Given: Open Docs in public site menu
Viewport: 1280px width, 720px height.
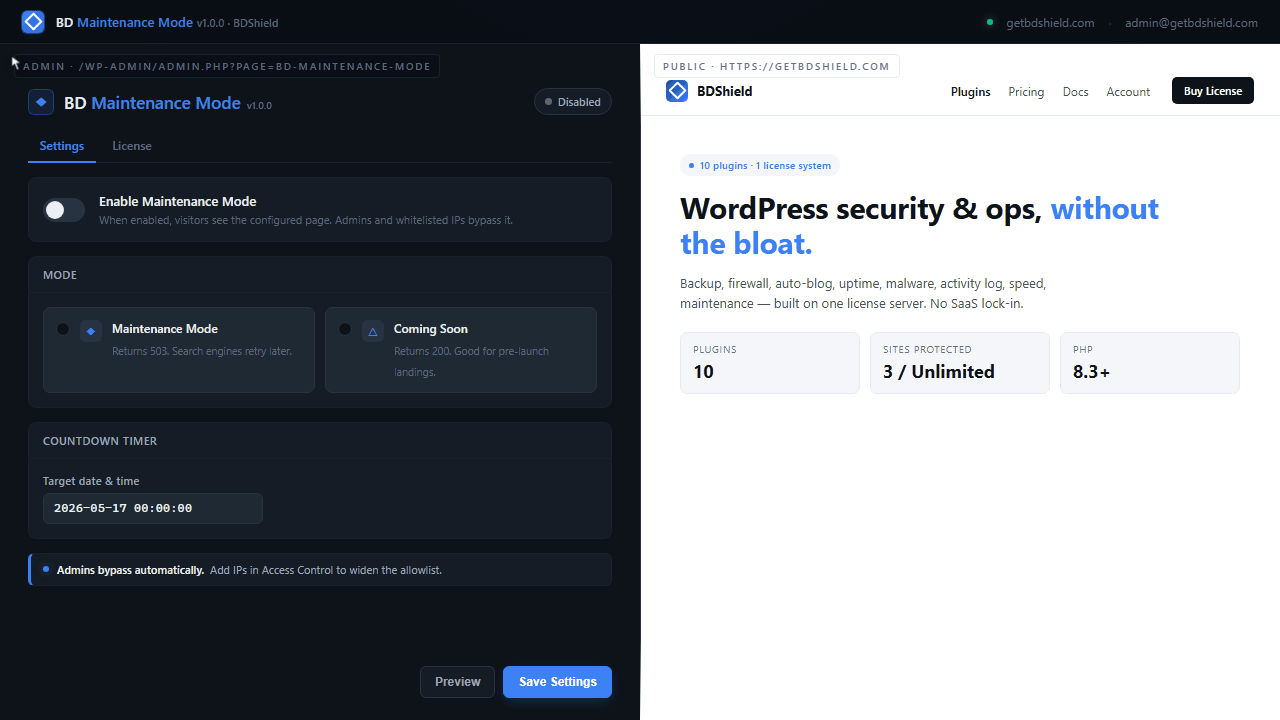Looking at the screenshot, I should (x=1075, y=91).
